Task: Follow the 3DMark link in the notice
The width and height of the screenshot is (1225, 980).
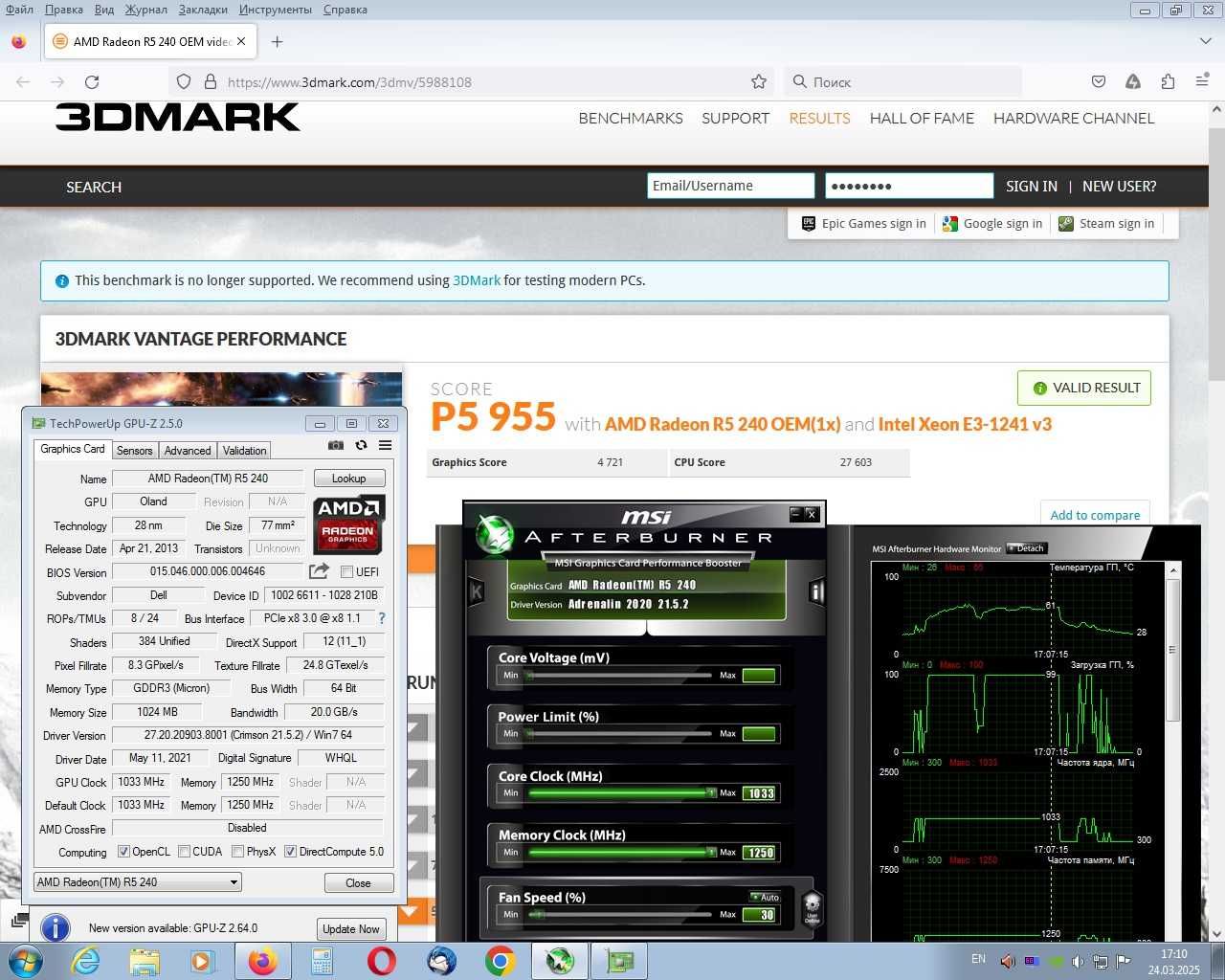Action: [477, 280]
